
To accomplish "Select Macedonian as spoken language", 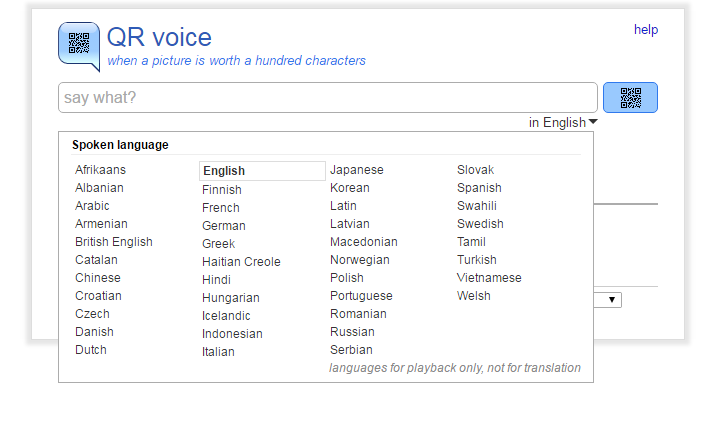I will coord(363,242).
